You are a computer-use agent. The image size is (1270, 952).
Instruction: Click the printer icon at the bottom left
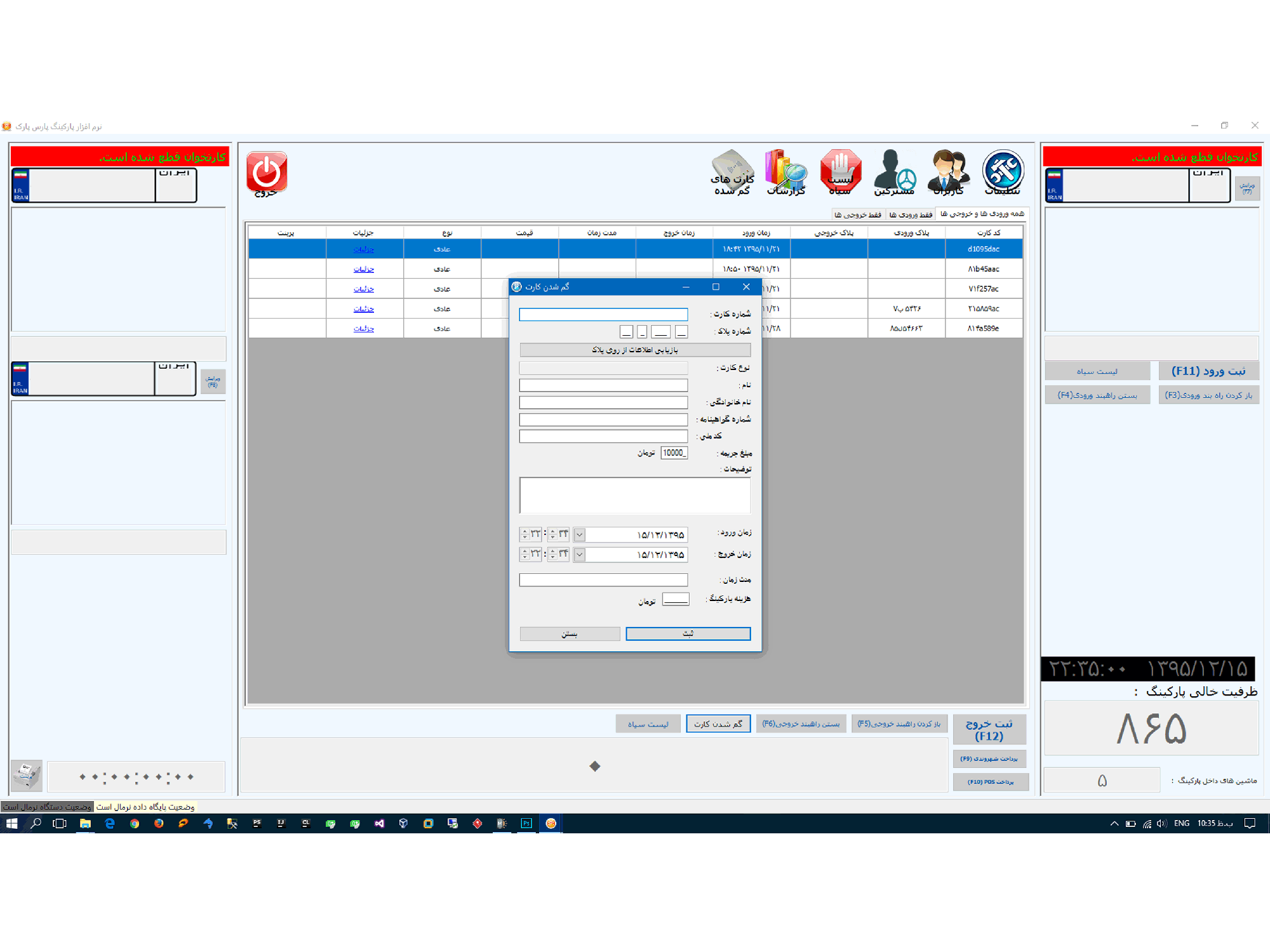(x=27, y=776)
